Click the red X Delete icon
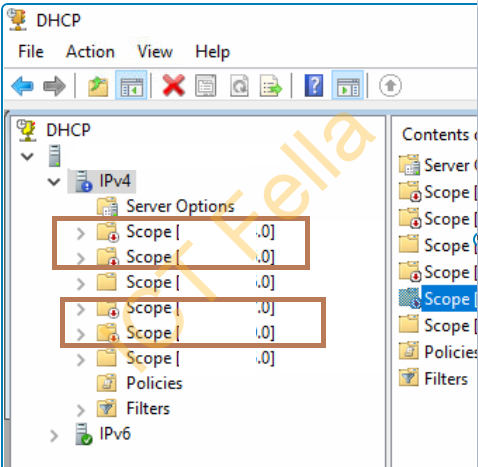Screen dimensions: 478x467 [173, 86]
